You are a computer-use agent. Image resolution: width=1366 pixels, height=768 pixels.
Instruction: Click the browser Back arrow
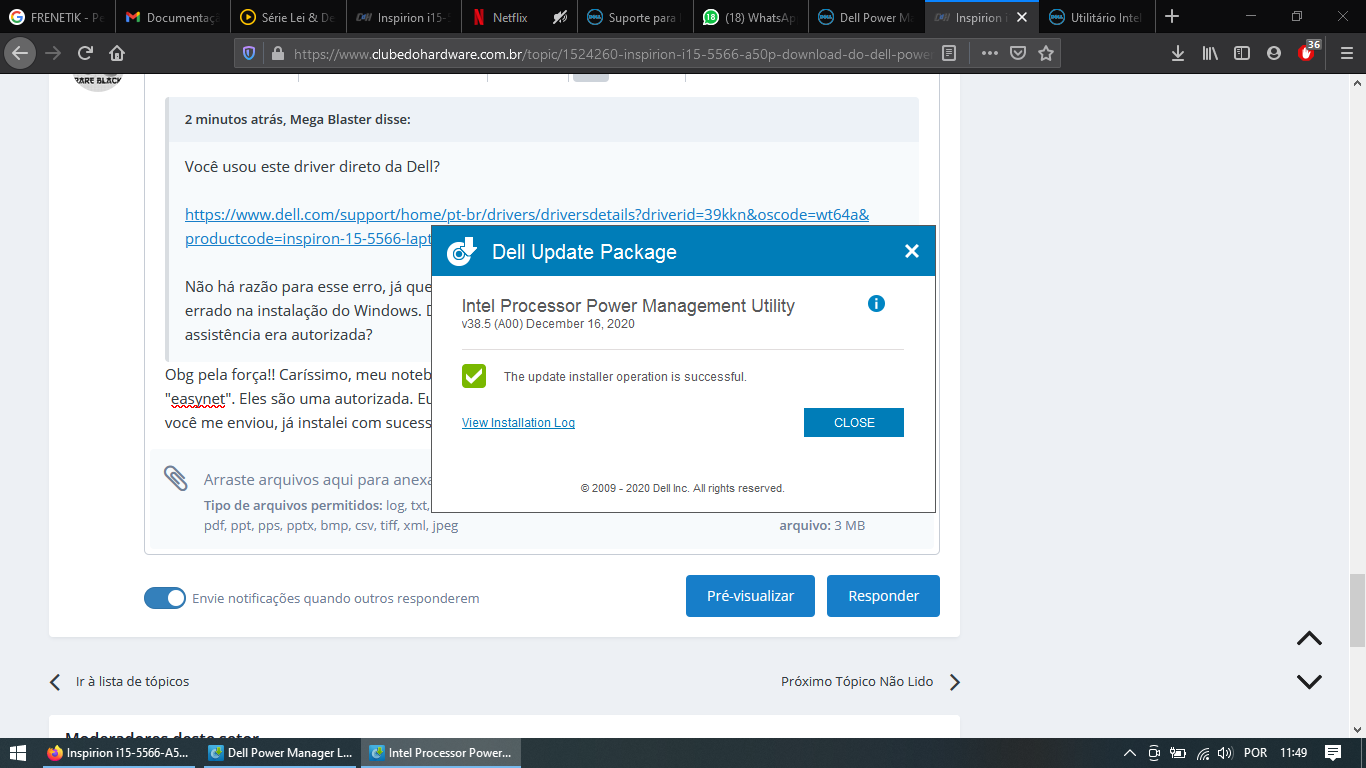(x=20, y=53)
